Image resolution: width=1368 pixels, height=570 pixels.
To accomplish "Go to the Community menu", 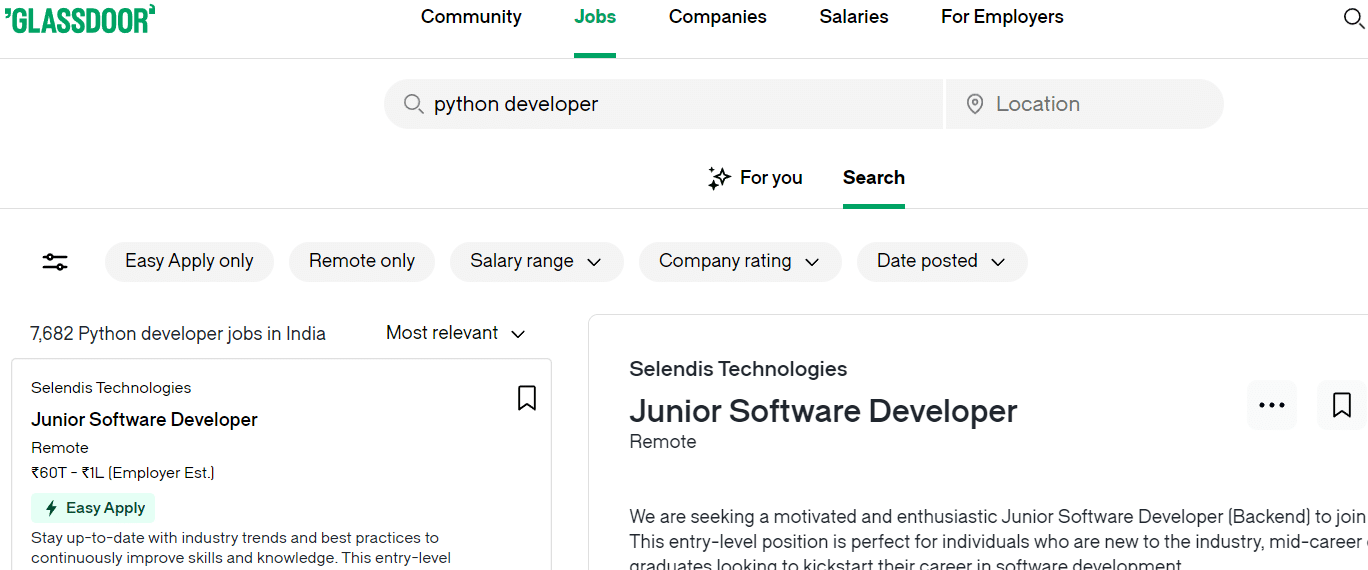I will click(x=471, y=17).
